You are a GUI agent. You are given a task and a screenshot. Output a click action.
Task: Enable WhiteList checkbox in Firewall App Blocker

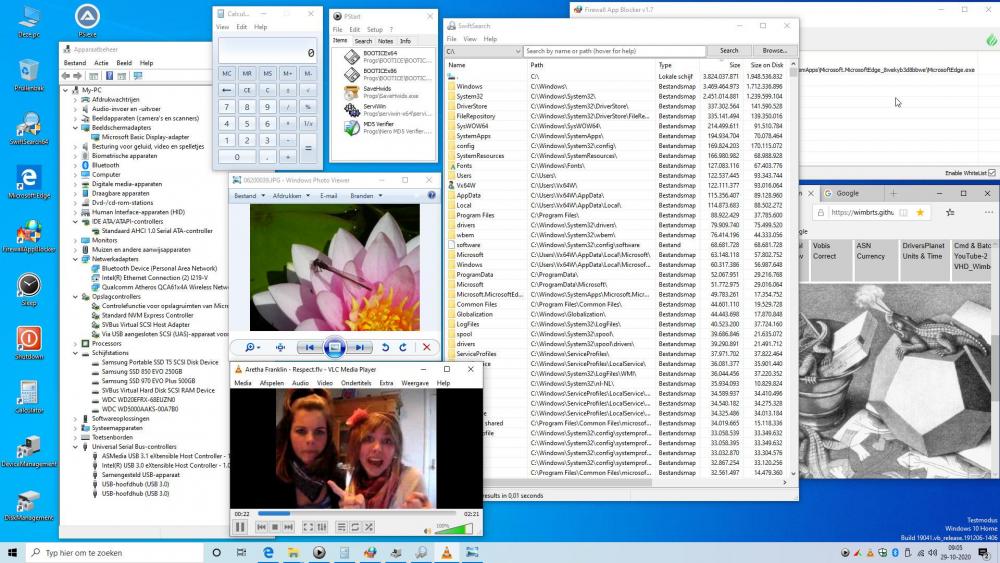[991, 173]
